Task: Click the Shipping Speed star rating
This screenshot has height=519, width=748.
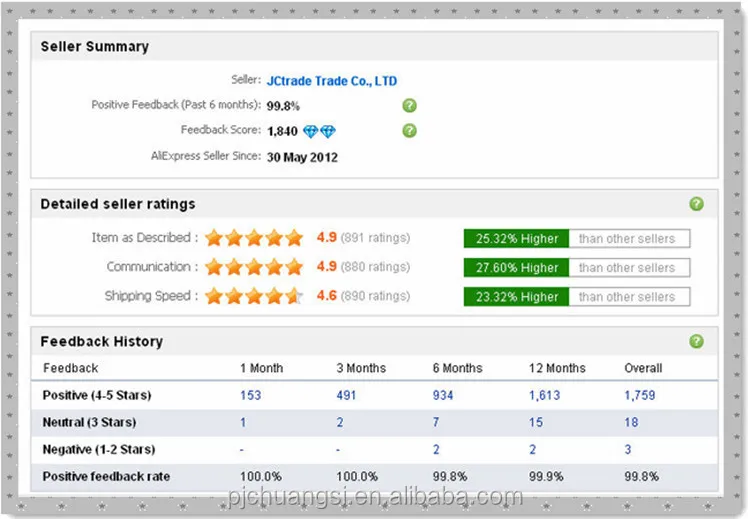Action: tap(254, 296)
